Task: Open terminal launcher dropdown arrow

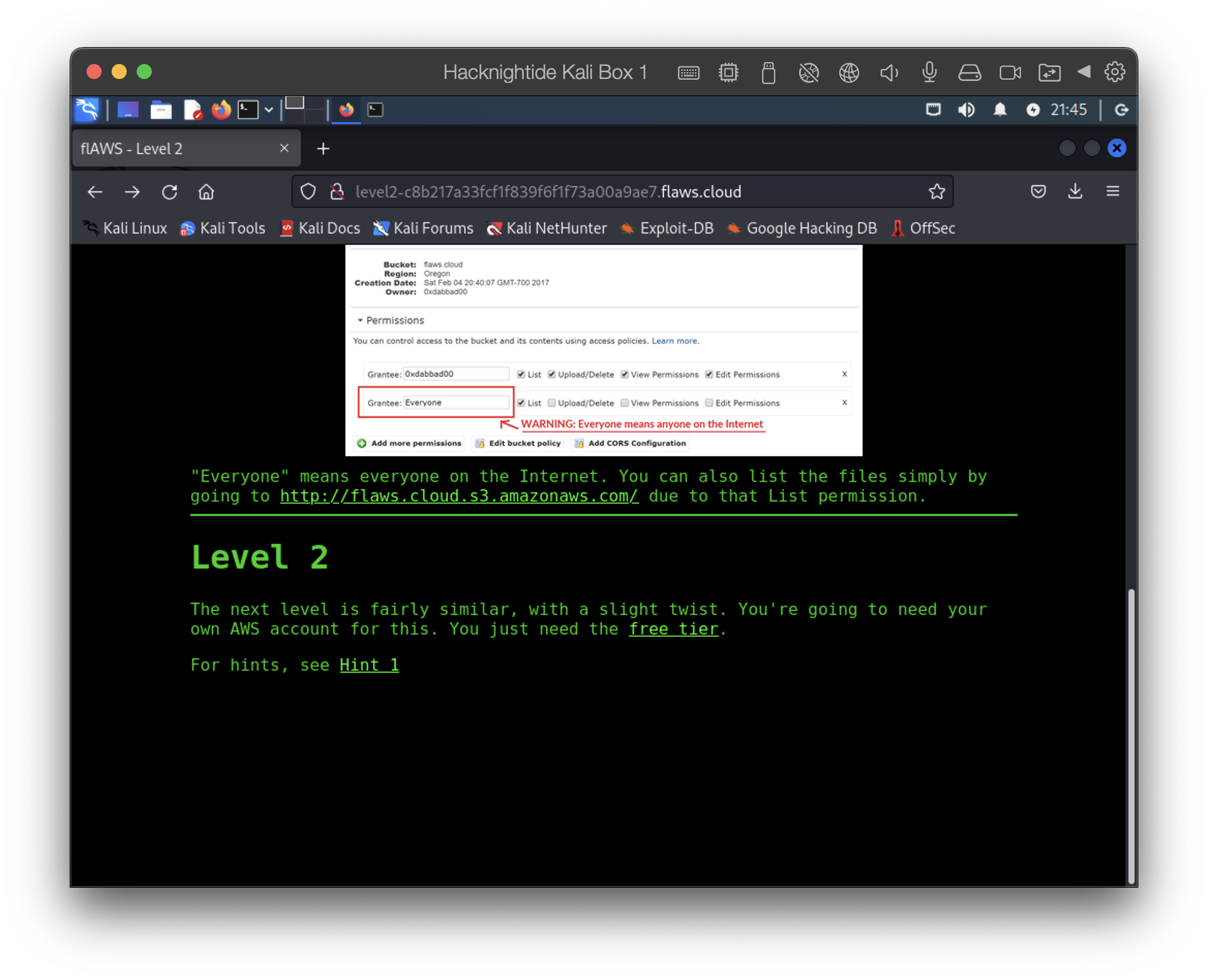Action: click(x=269, y=110)
